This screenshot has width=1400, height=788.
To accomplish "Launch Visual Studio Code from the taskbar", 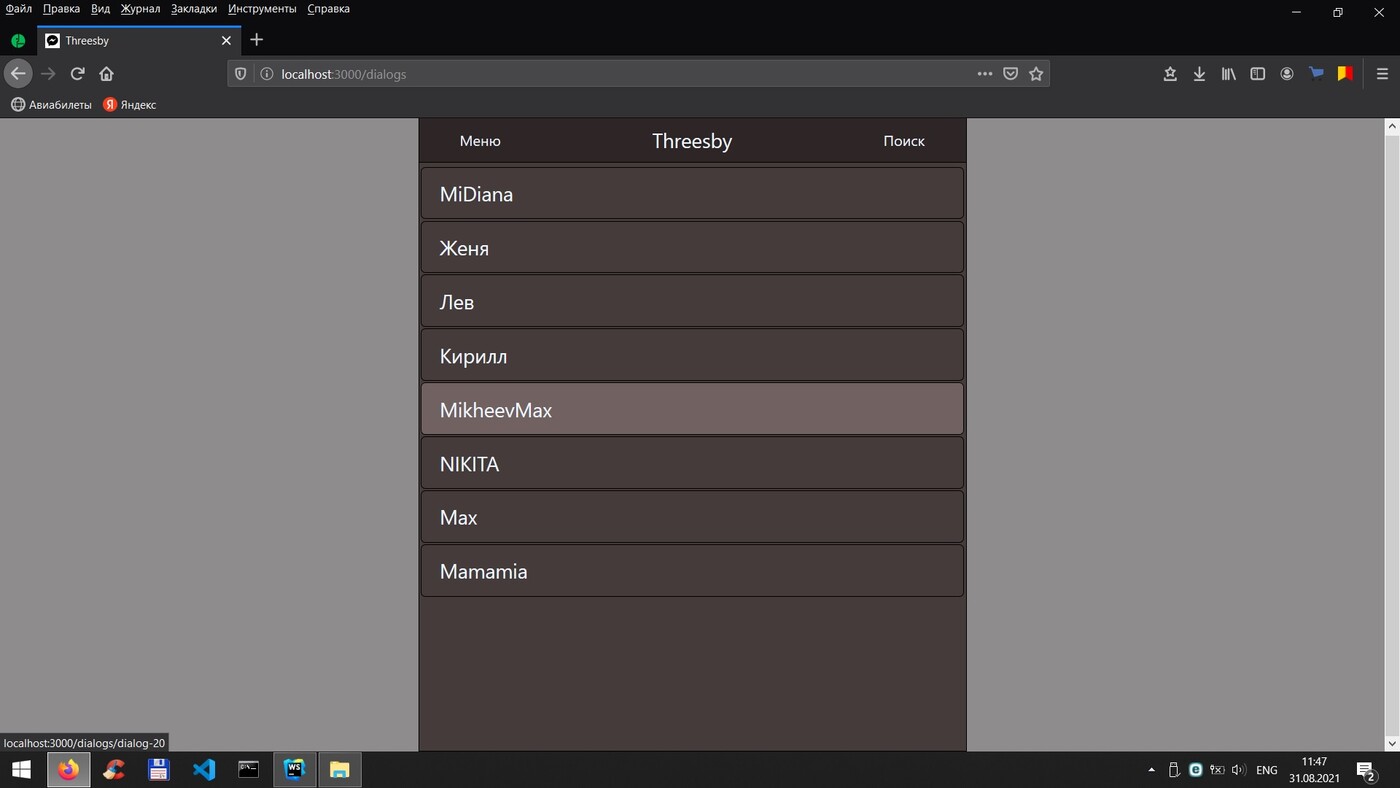I will pyautogui.click(x=204, y=770).
